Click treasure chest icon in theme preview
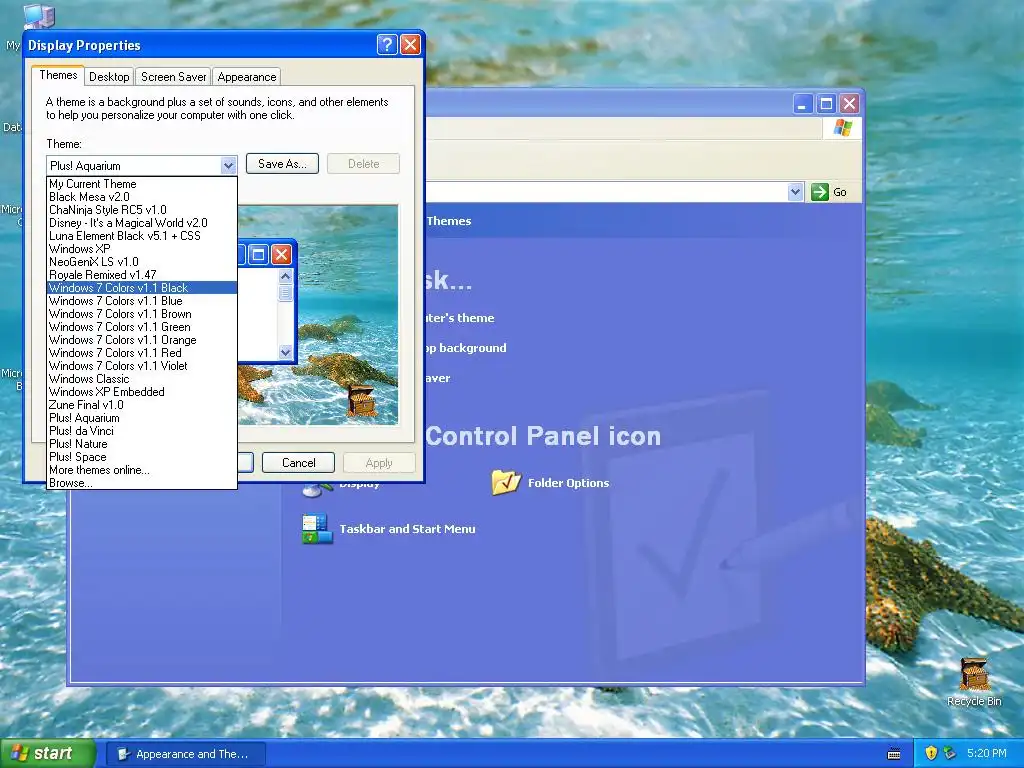The width and height of the screenshot is (1024, 768). (360, 400)
